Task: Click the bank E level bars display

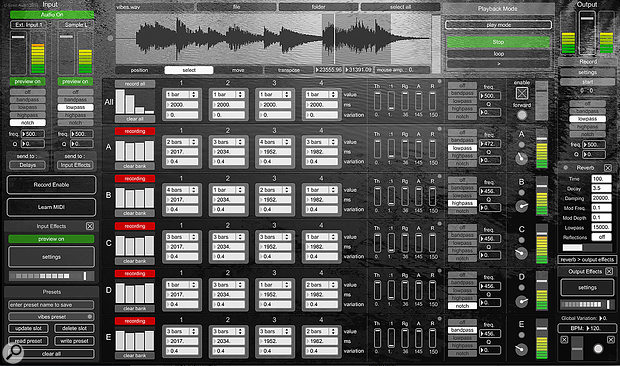Action: click(135, 340)
